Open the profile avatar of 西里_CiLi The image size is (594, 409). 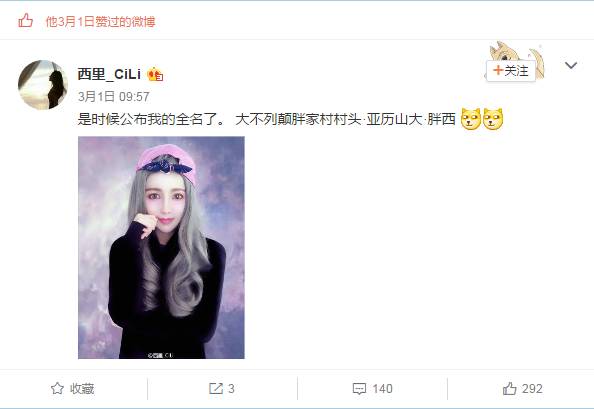pos(43,84)
